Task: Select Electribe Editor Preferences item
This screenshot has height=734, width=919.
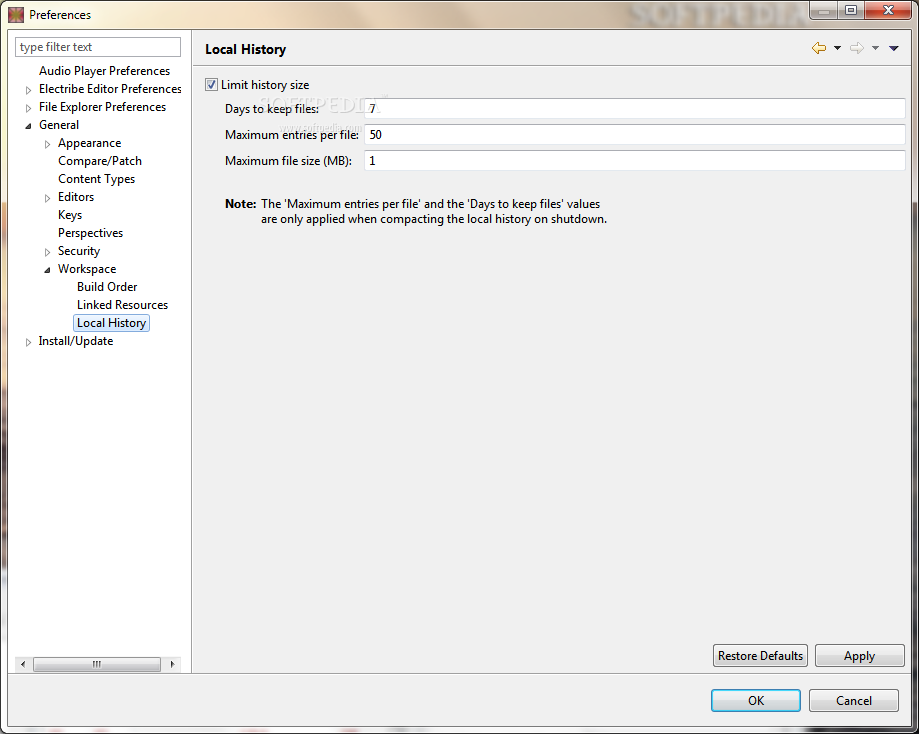Action: click(110, 89)
